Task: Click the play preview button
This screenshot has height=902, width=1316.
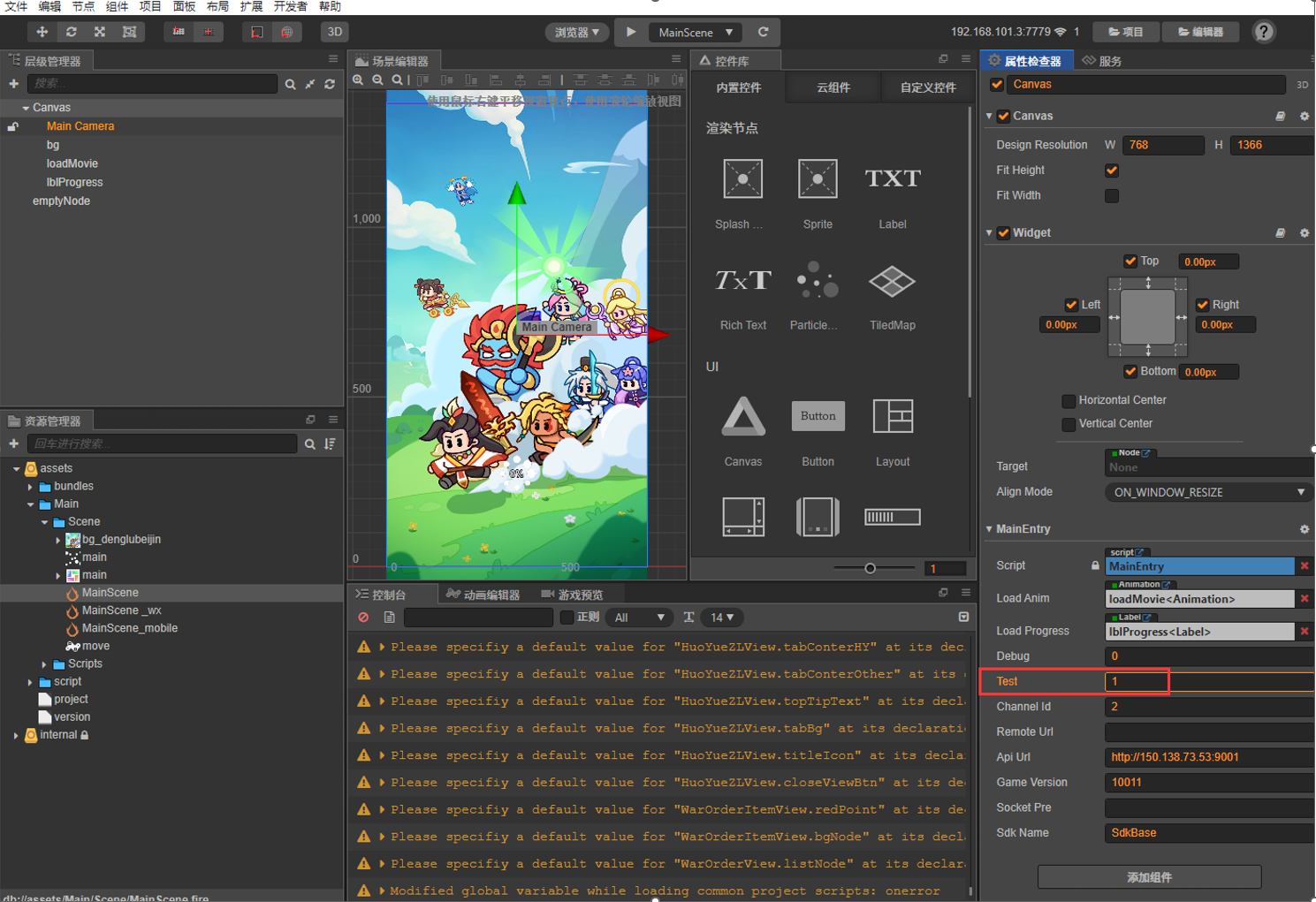Action: [x=631, y=32]
